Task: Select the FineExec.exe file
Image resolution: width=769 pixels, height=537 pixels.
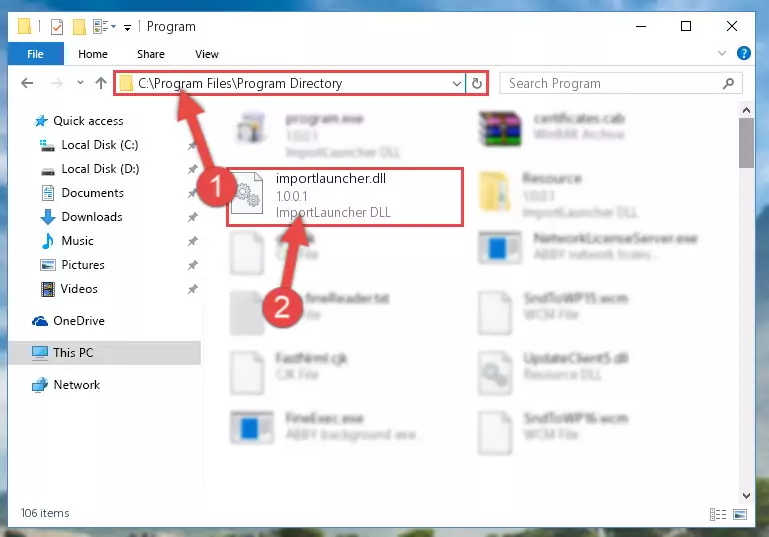Action: tap(324, 427)
